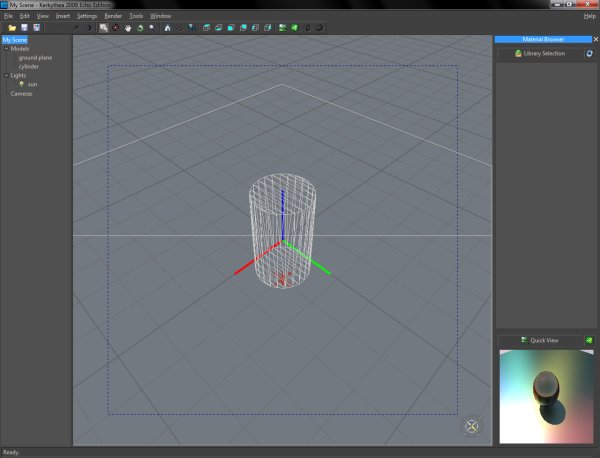Select the arrow Select tool in toolbar

pyautogui.click(x=104, y=28)
